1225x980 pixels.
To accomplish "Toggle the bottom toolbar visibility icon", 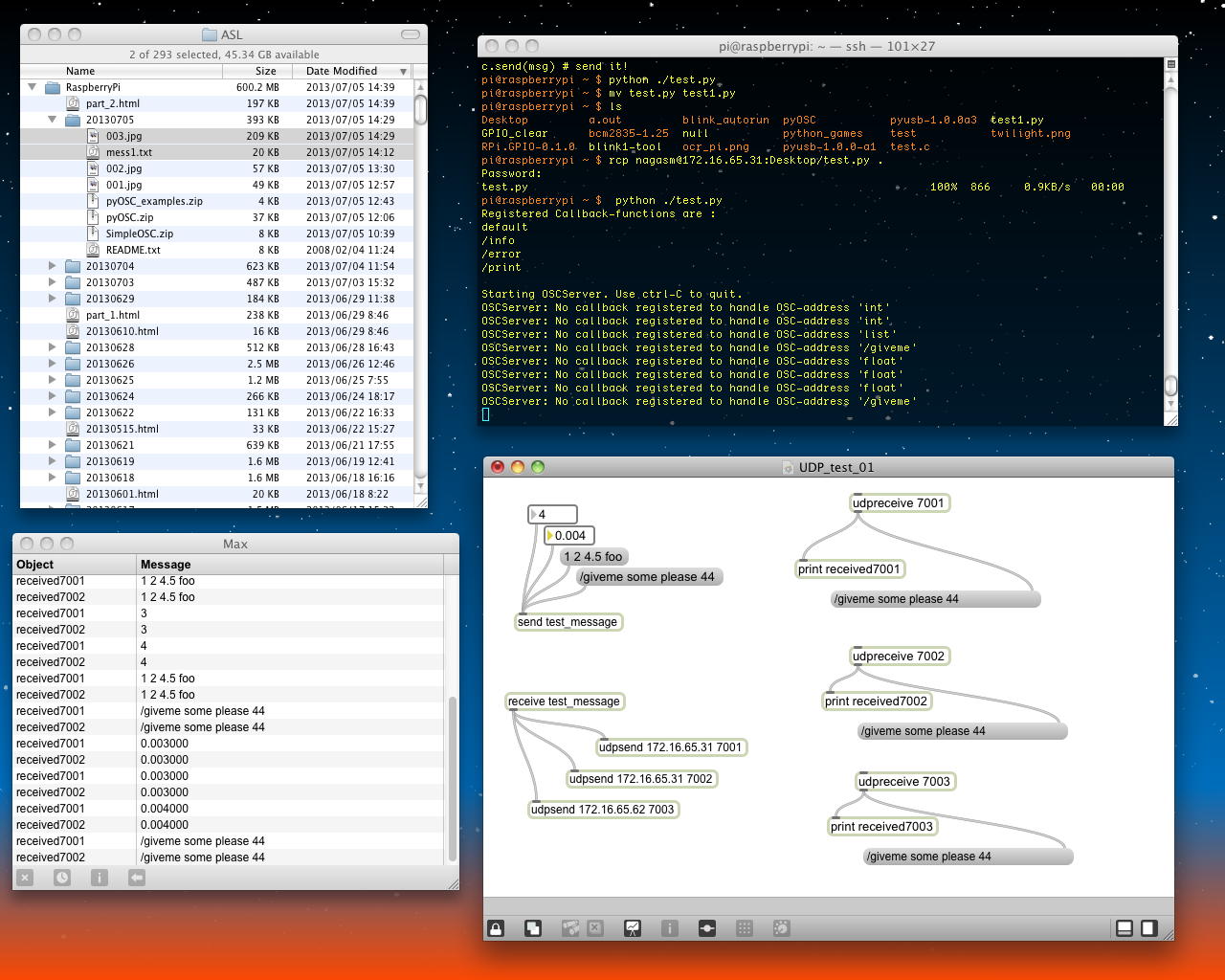I will pos(1125,928).
